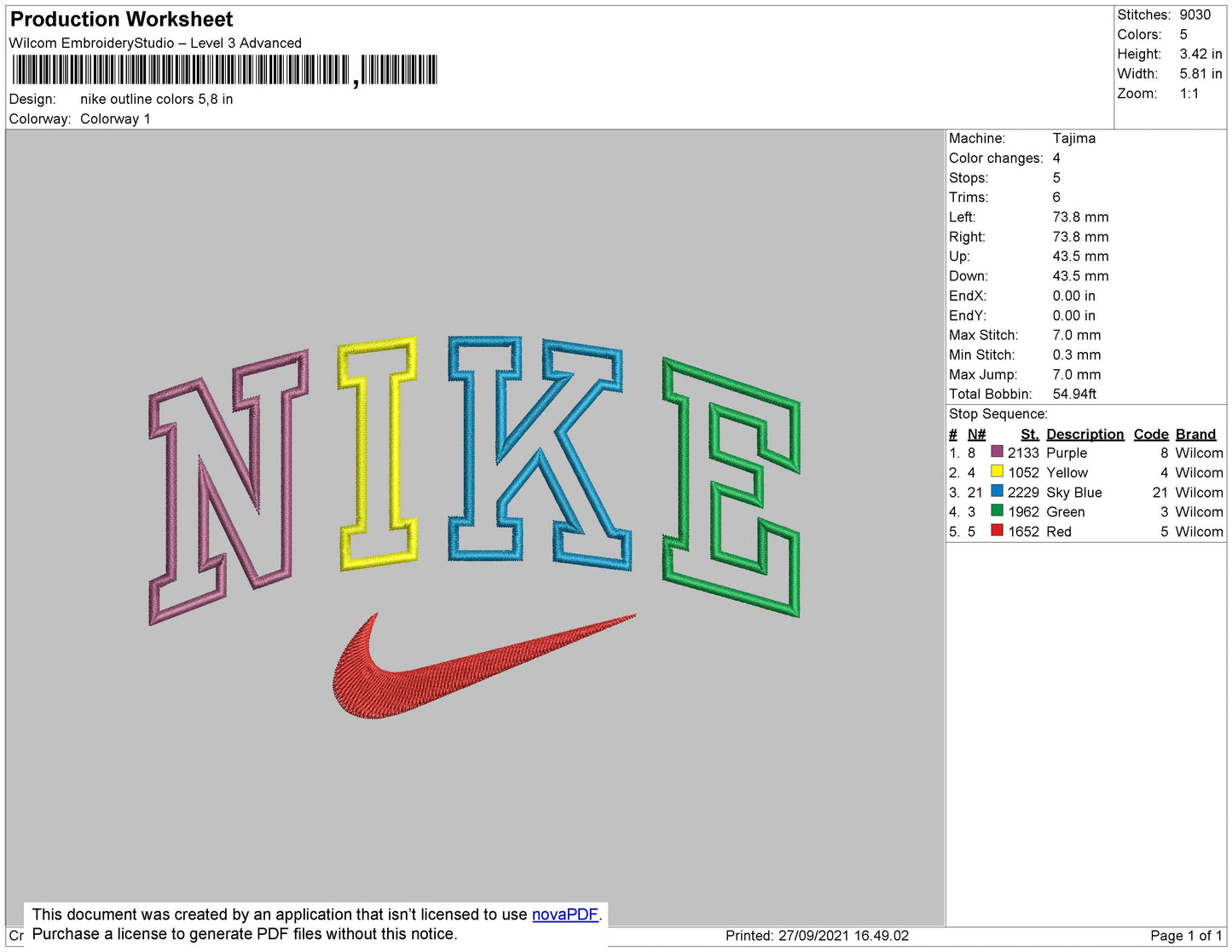Click the 'Green' description in stop sequence
1232x952 pixels.
pos(1066,511)
